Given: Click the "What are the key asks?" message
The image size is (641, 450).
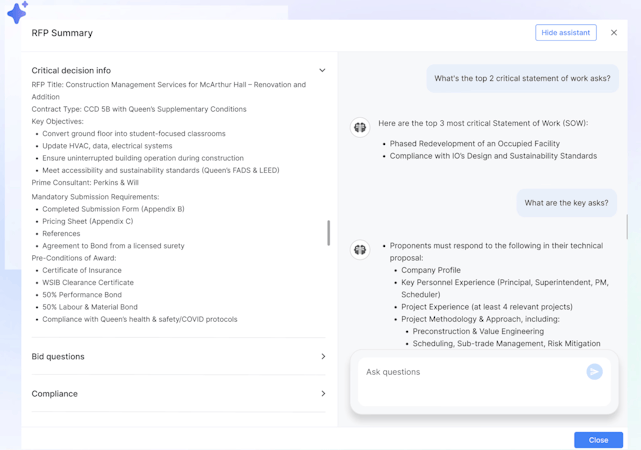Looking at the screenshot, I should pyautogui.click(x=566, y=203).
